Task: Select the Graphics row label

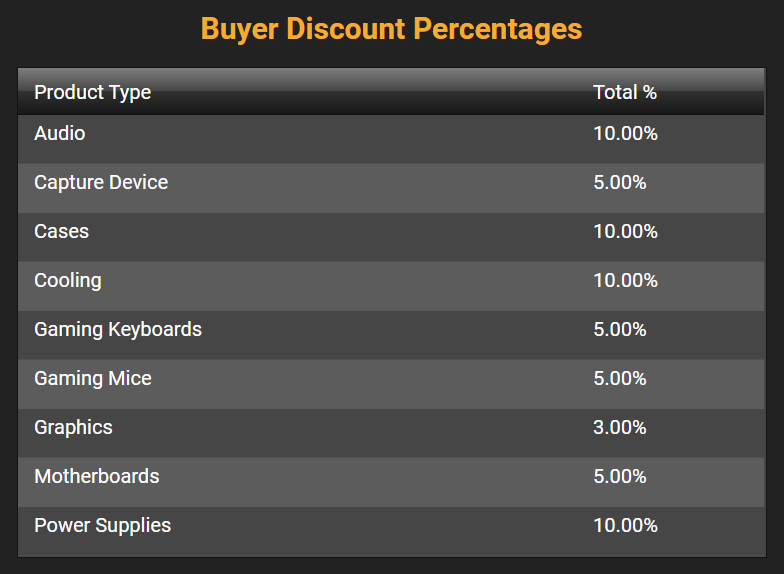Action: [74, 427]
